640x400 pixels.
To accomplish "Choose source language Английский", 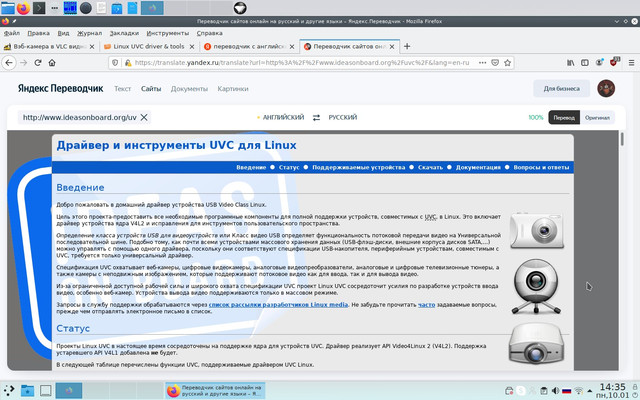I will pyautogui.click(x=283, y=117).
